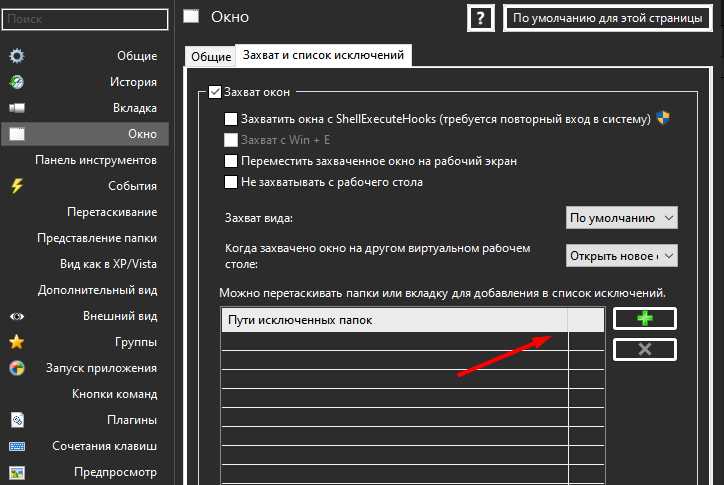This screenshot has height=485, width=724.
Task: Open help with the question mark button
Action: point(481,19)
